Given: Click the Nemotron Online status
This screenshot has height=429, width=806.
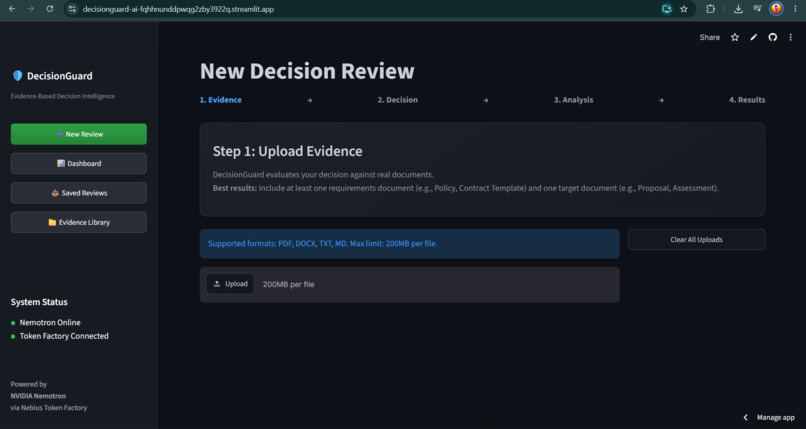Looking at the screenshot, I should [50, 322].
